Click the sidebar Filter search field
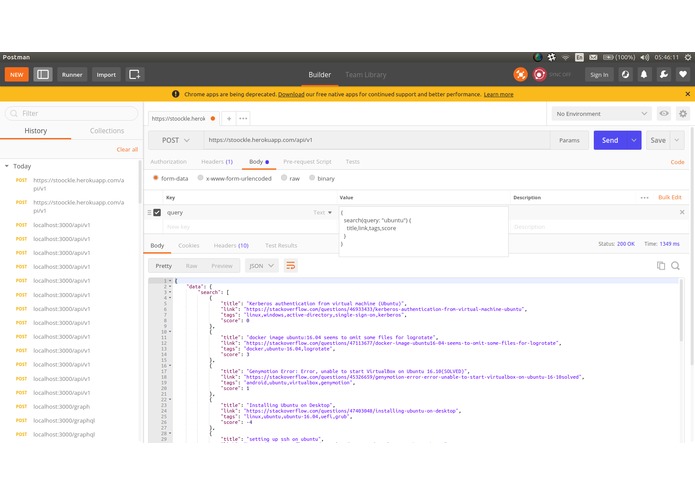The image size is (695, 494). pos(72,113)
